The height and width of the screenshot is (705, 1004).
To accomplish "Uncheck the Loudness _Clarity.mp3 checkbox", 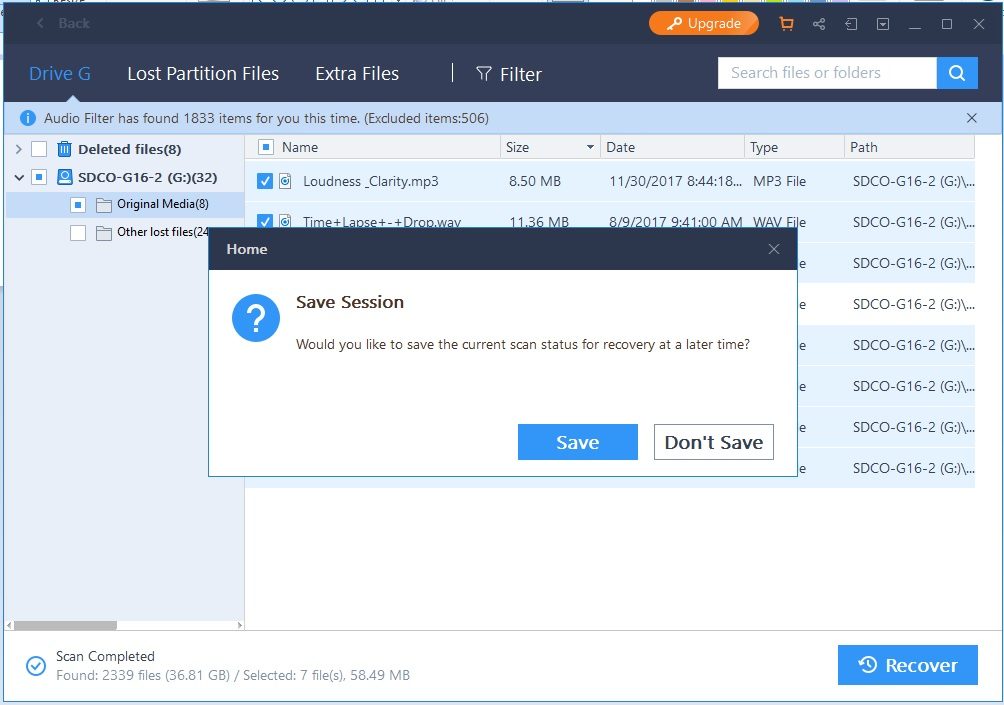I will pyautogui.click(x=264, y=181).
